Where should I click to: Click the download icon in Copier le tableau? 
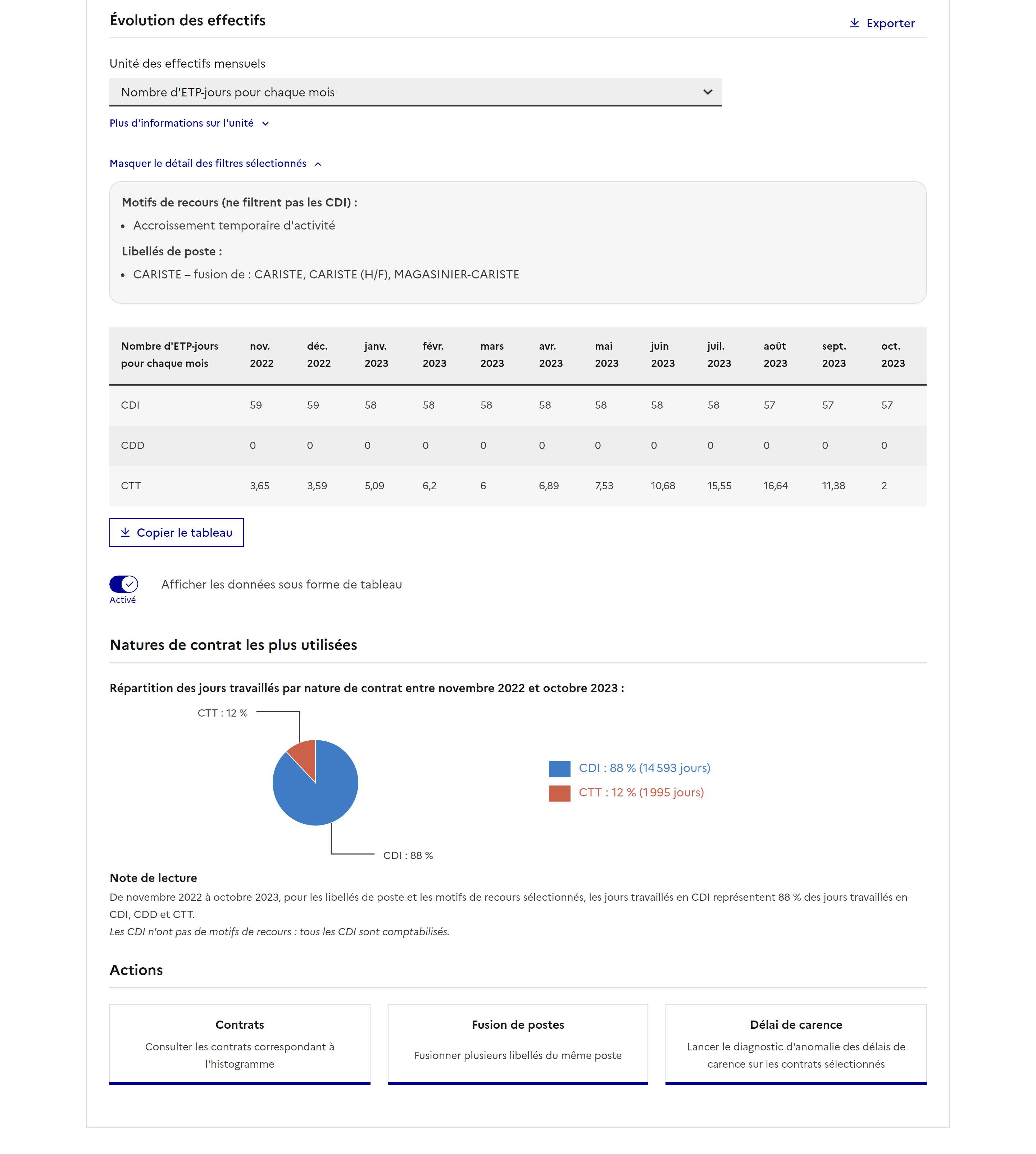[x=125, y=532]
